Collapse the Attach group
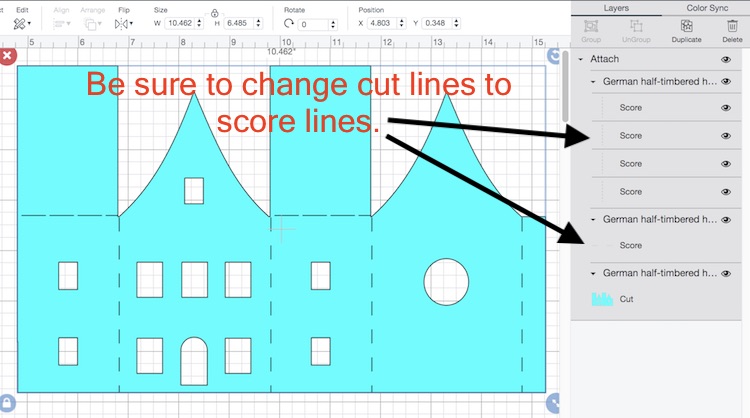Image resolution: width=750 pixels, height=418 pixels. pyautogui.click(x=581, y=59)
